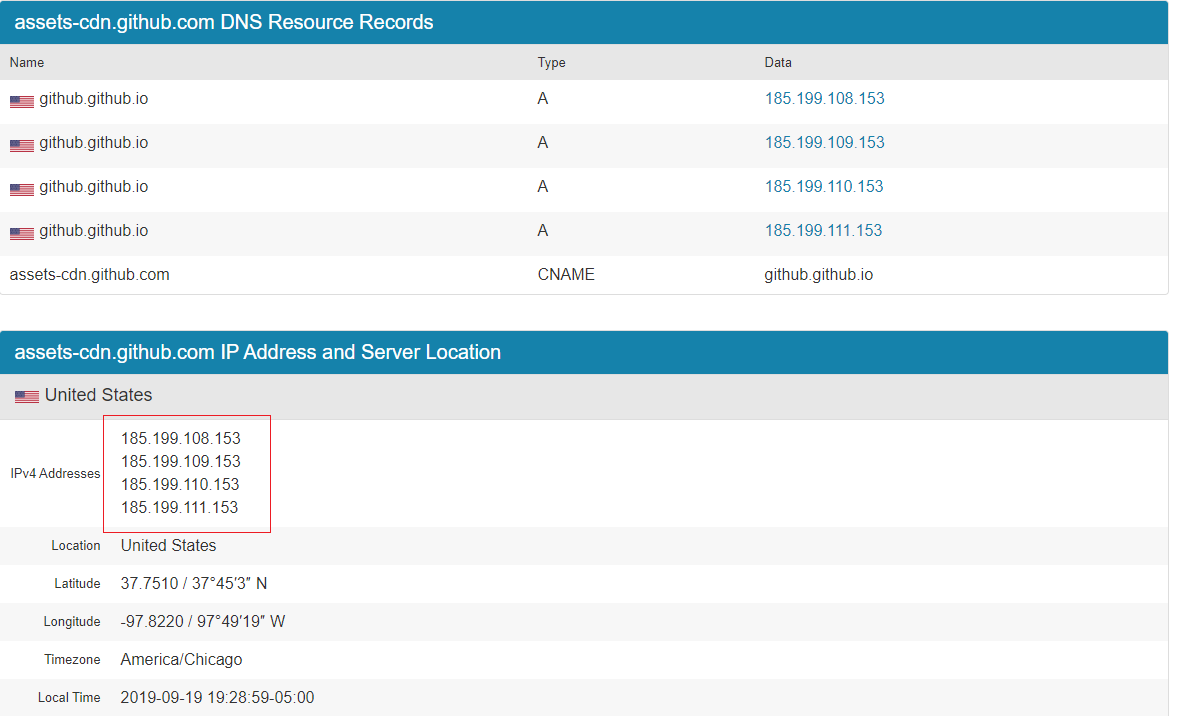Click the CNAME type cell

[x=566, y=275]
